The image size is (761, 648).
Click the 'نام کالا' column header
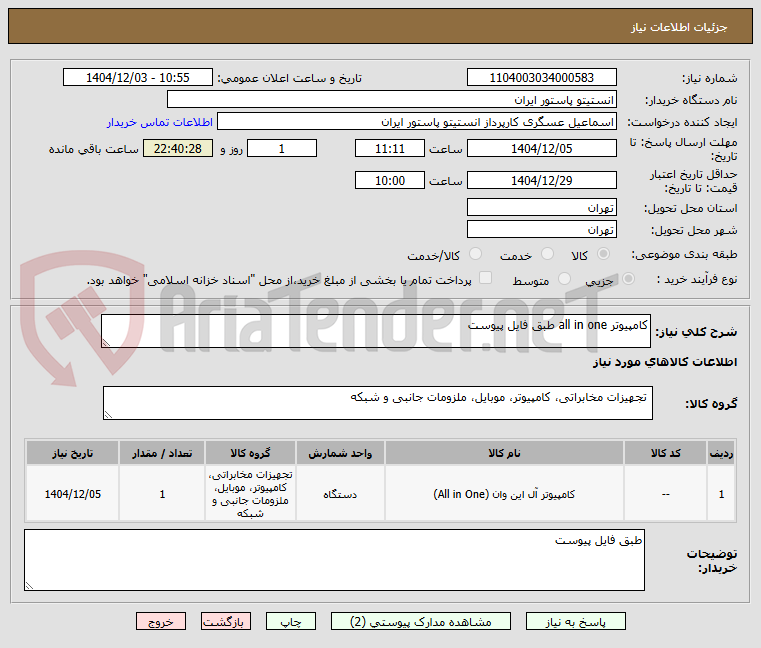pos(504,453)
